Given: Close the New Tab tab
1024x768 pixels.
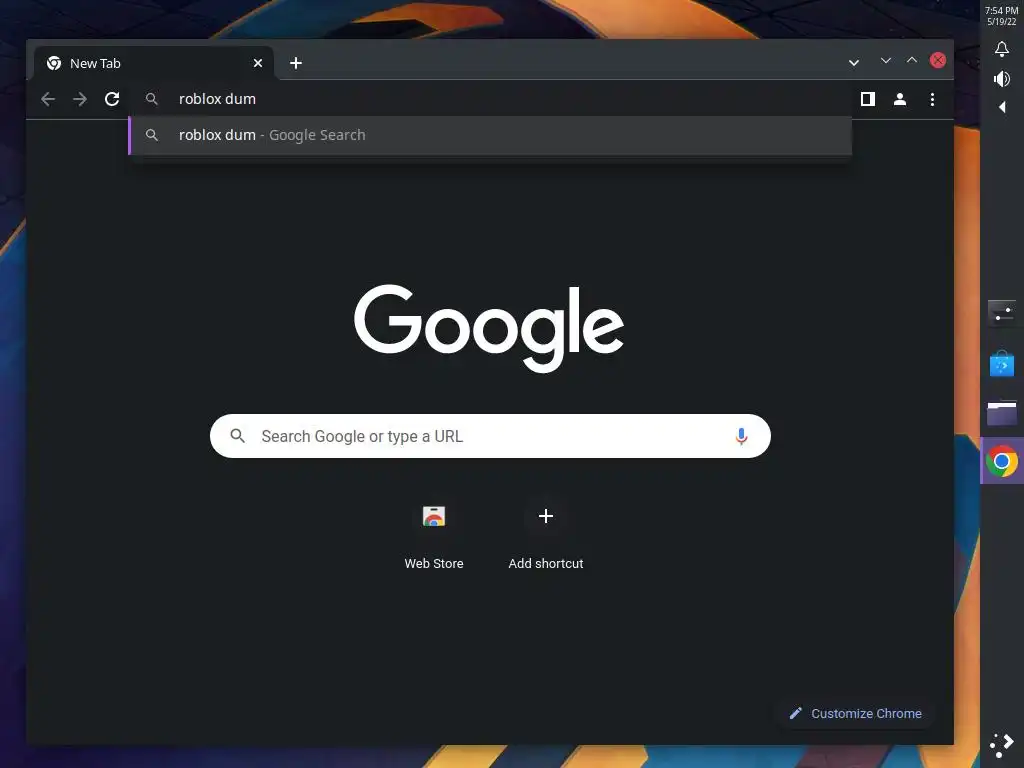Looking at the screenshot, I should tap(258, 63).
